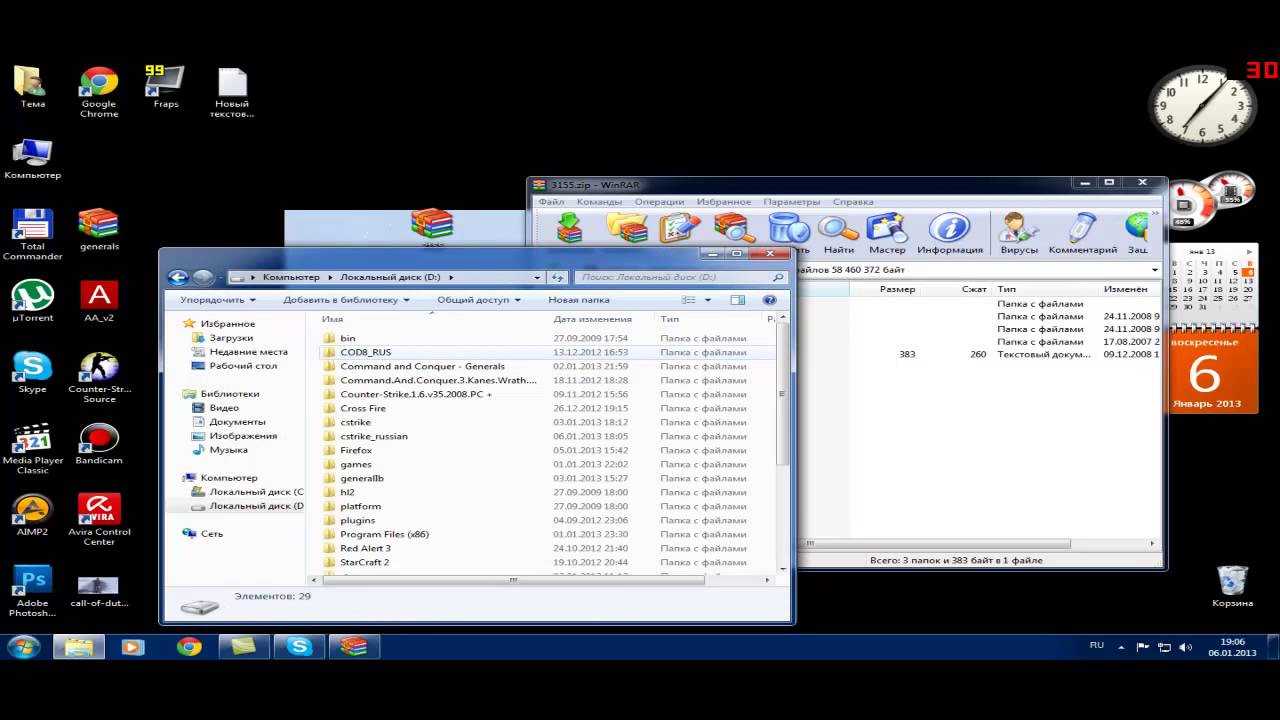Screen dimensions: 1280x720
Task: Open Explorer help question mark icon
Action: [770, 300]
